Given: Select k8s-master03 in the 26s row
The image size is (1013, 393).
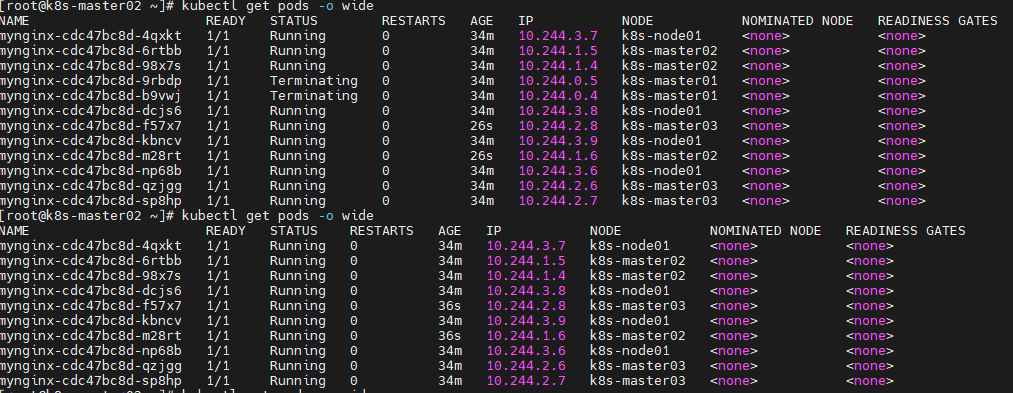Looking at the screenshot, I should point(669,125).
